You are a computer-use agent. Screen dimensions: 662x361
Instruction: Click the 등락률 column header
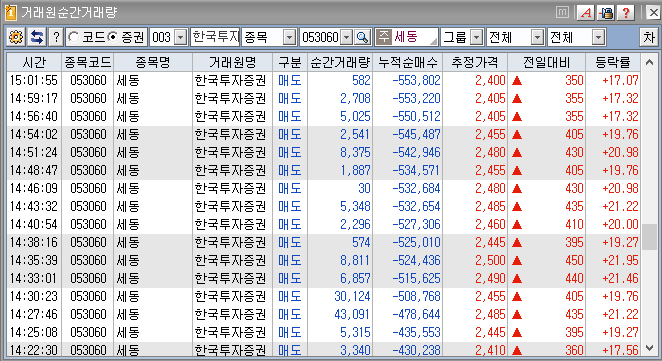pyautogui.click(x=613, y=62)
